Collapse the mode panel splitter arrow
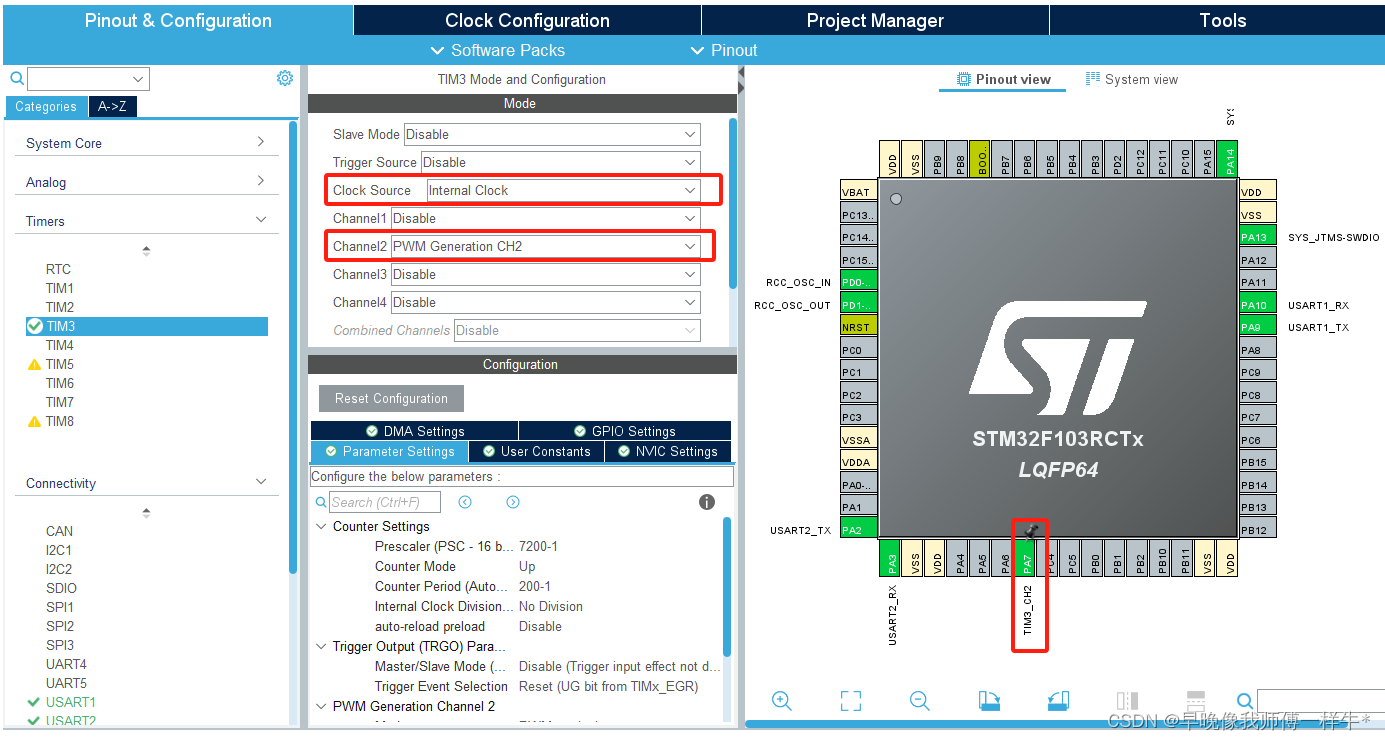The image size is (1385, 740). [x=741, y=73]
